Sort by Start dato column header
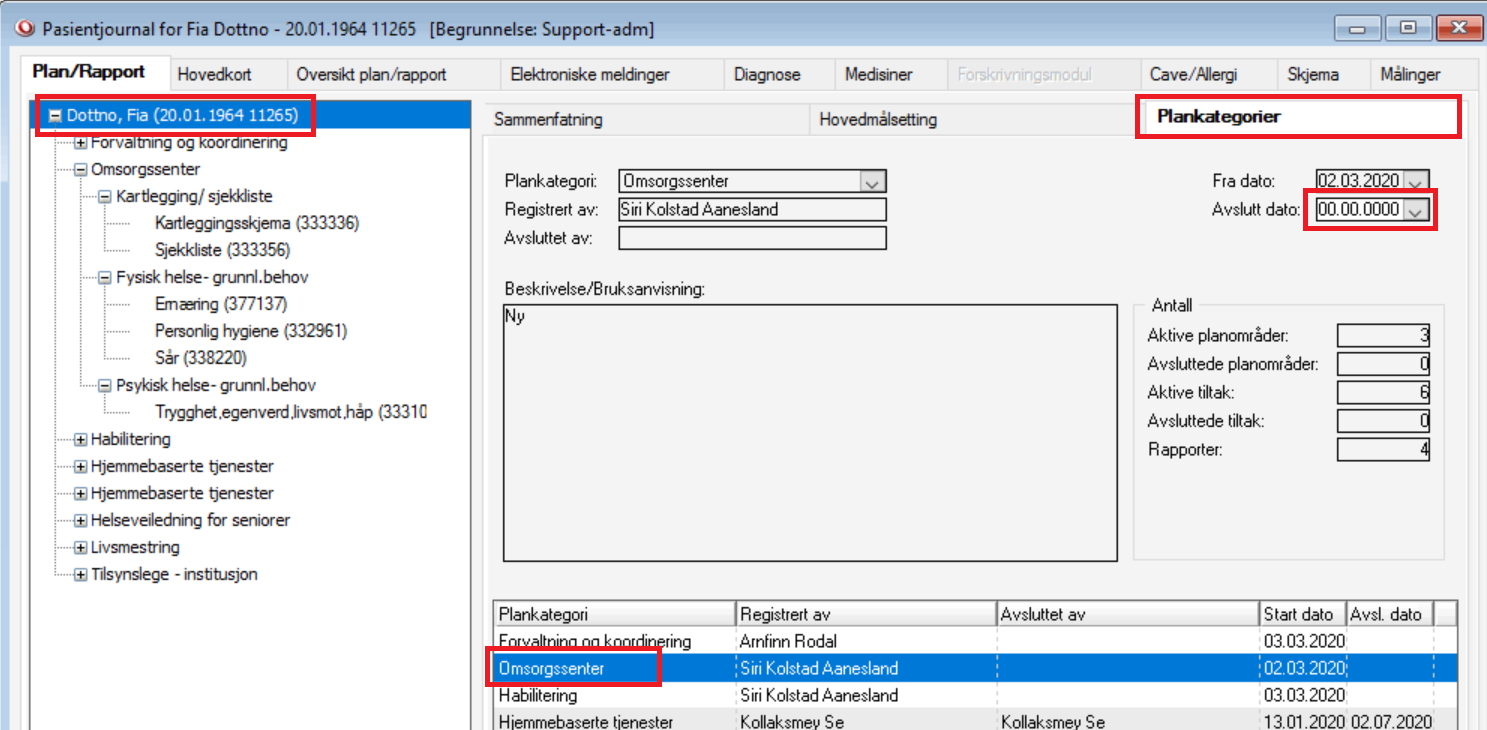 point(1301,614)
